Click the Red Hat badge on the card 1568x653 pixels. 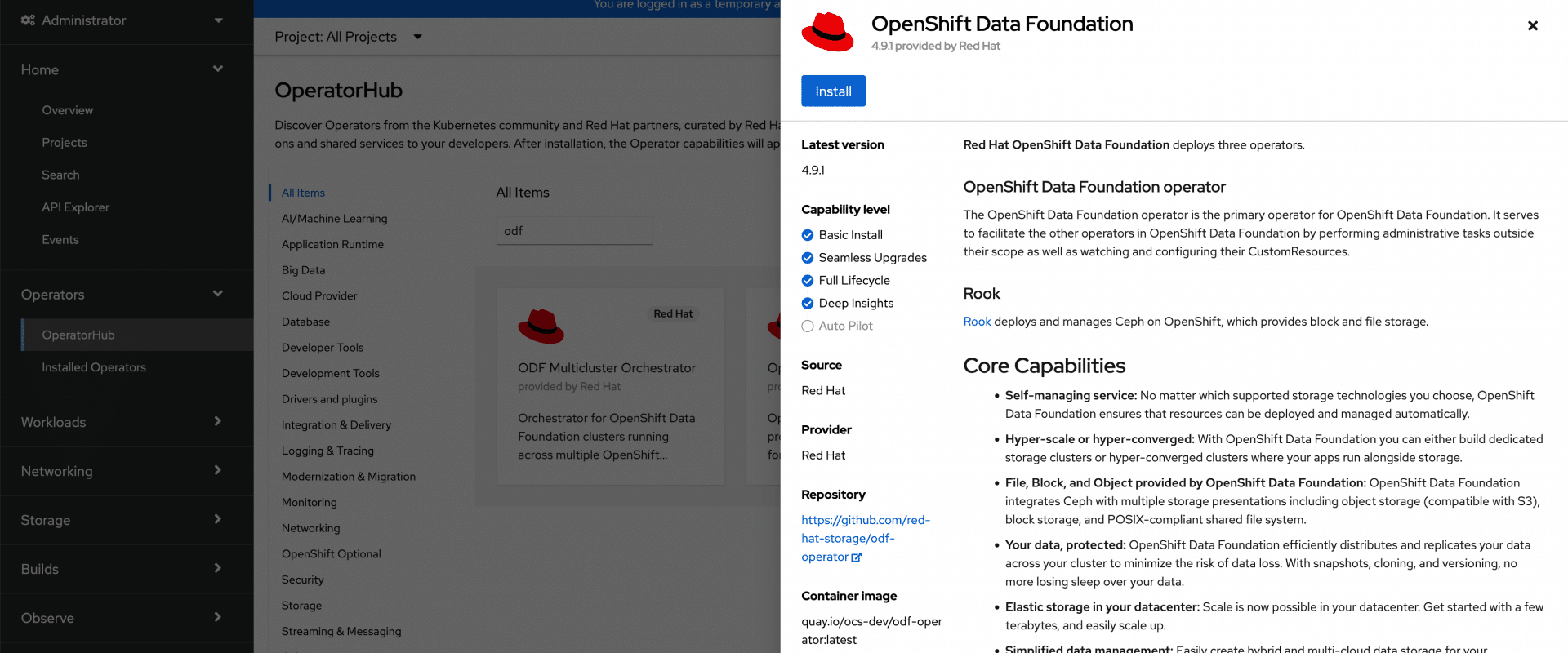tap(673, 313)
